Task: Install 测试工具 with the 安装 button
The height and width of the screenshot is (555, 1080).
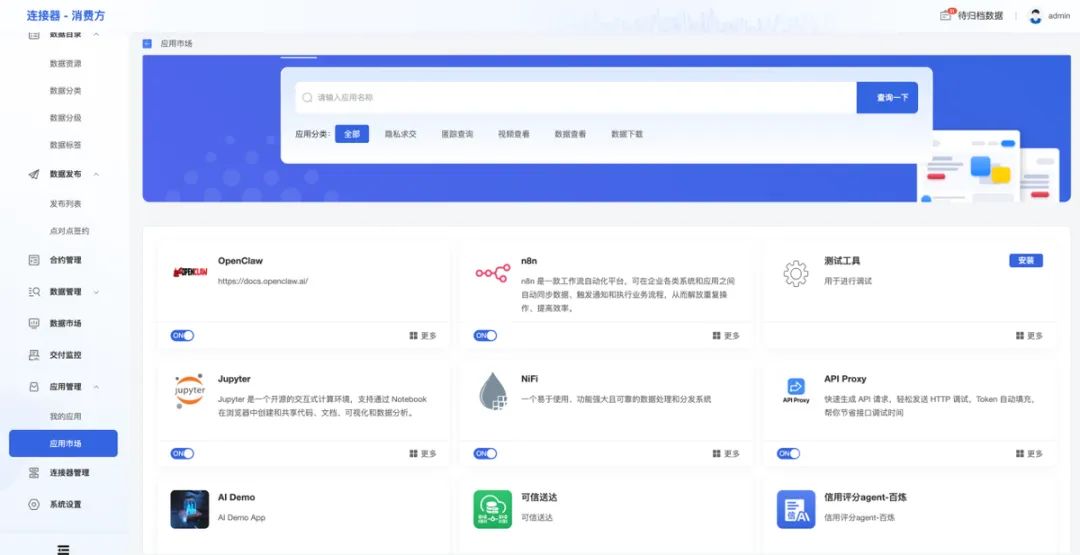Action: [x=1026, y=260]
